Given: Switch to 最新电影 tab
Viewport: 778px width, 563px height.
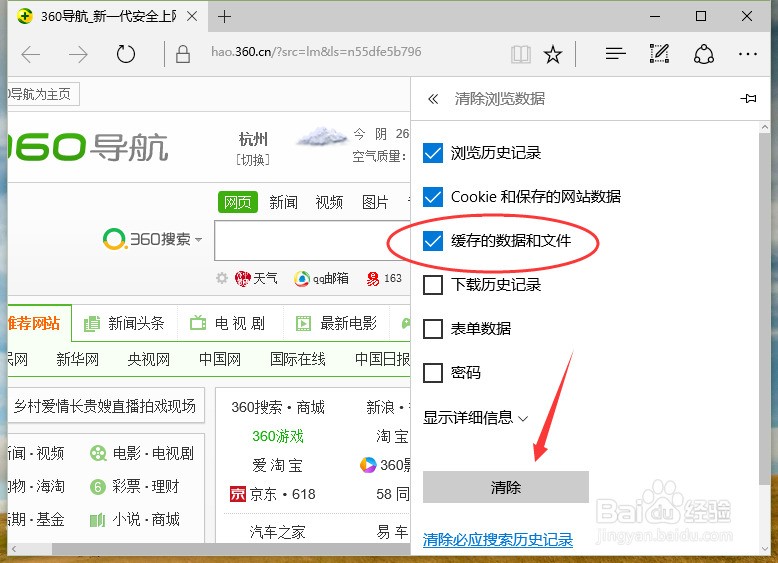Looking at the screenshot, I should click(337, 323).
